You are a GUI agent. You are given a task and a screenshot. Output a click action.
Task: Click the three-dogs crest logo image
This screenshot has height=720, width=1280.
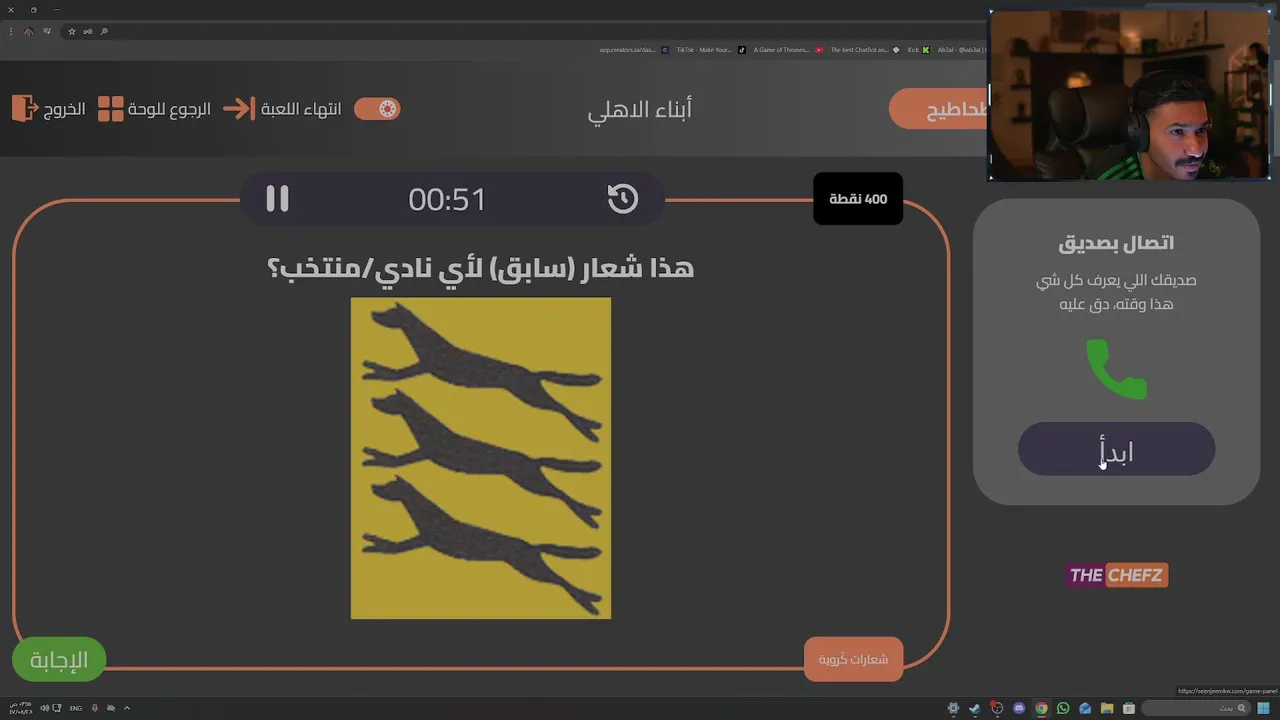(480, 458)
